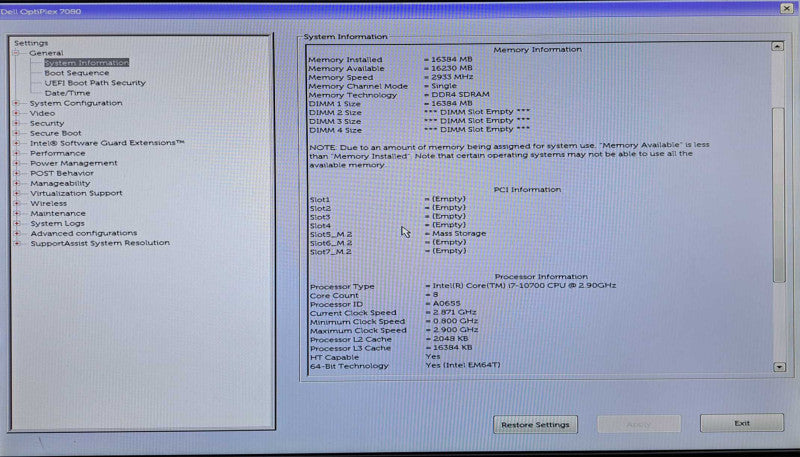Viewport: 800px width, 457px height.
Task: Expand the Advanced configurations node
Action: 16,234
